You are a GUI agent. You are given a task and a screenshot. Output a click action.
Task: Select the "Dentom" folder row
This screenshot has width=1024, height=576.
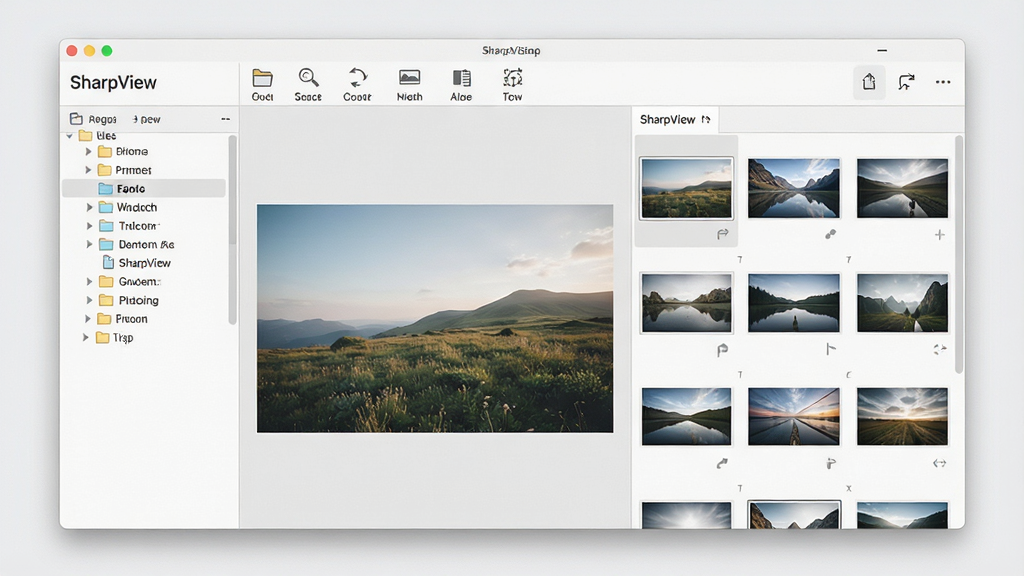[x=144, y=244]
